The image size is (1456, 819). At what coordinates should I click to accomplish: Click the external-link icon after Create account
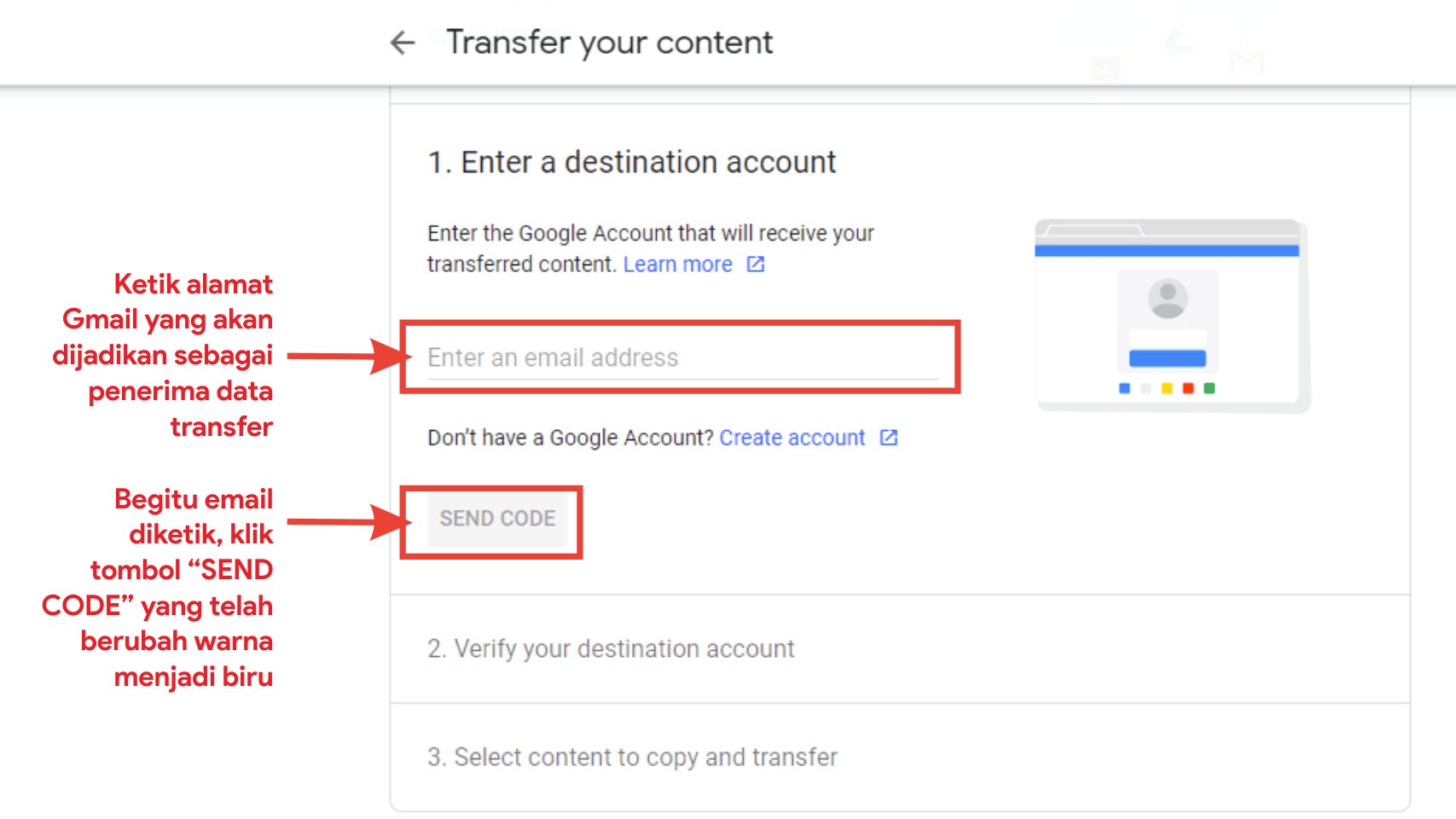pyautogui.click(x=889, y=438)
